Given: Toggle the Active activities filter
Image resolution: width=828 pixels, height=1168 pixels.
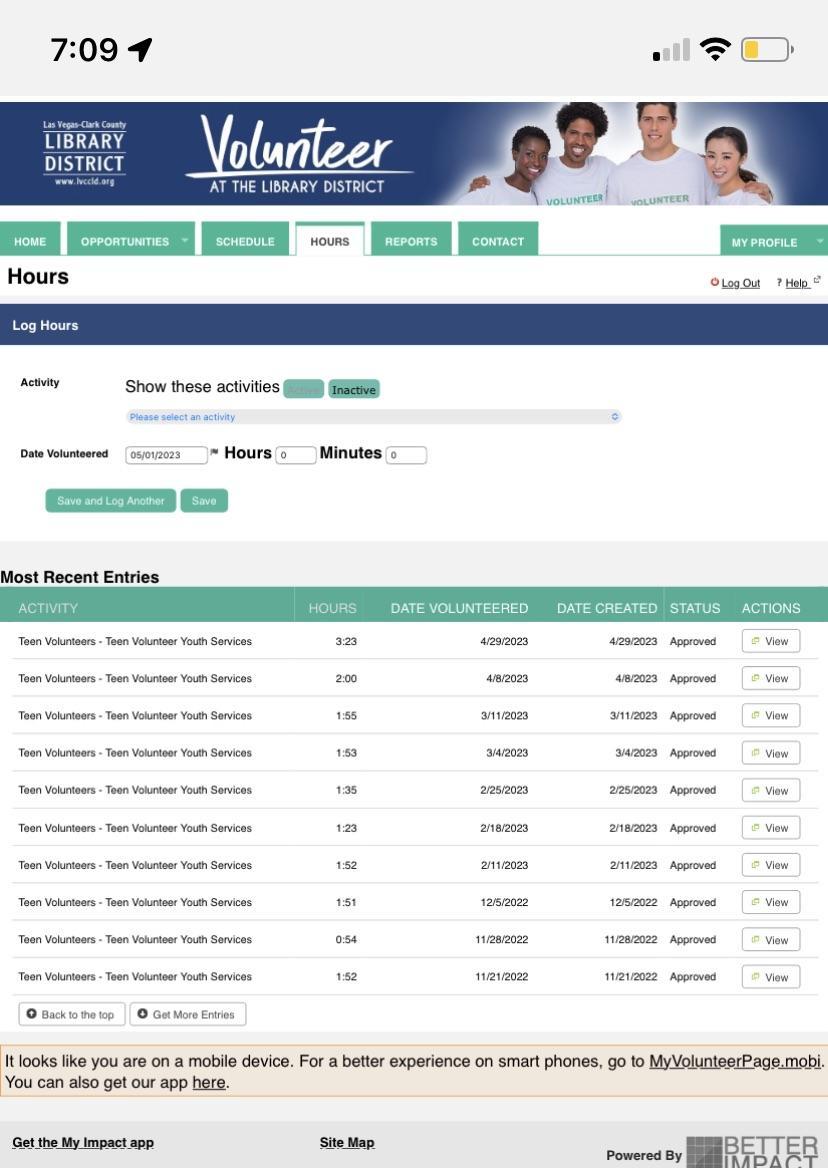Looking at the screenshot, I should (303, 389).
